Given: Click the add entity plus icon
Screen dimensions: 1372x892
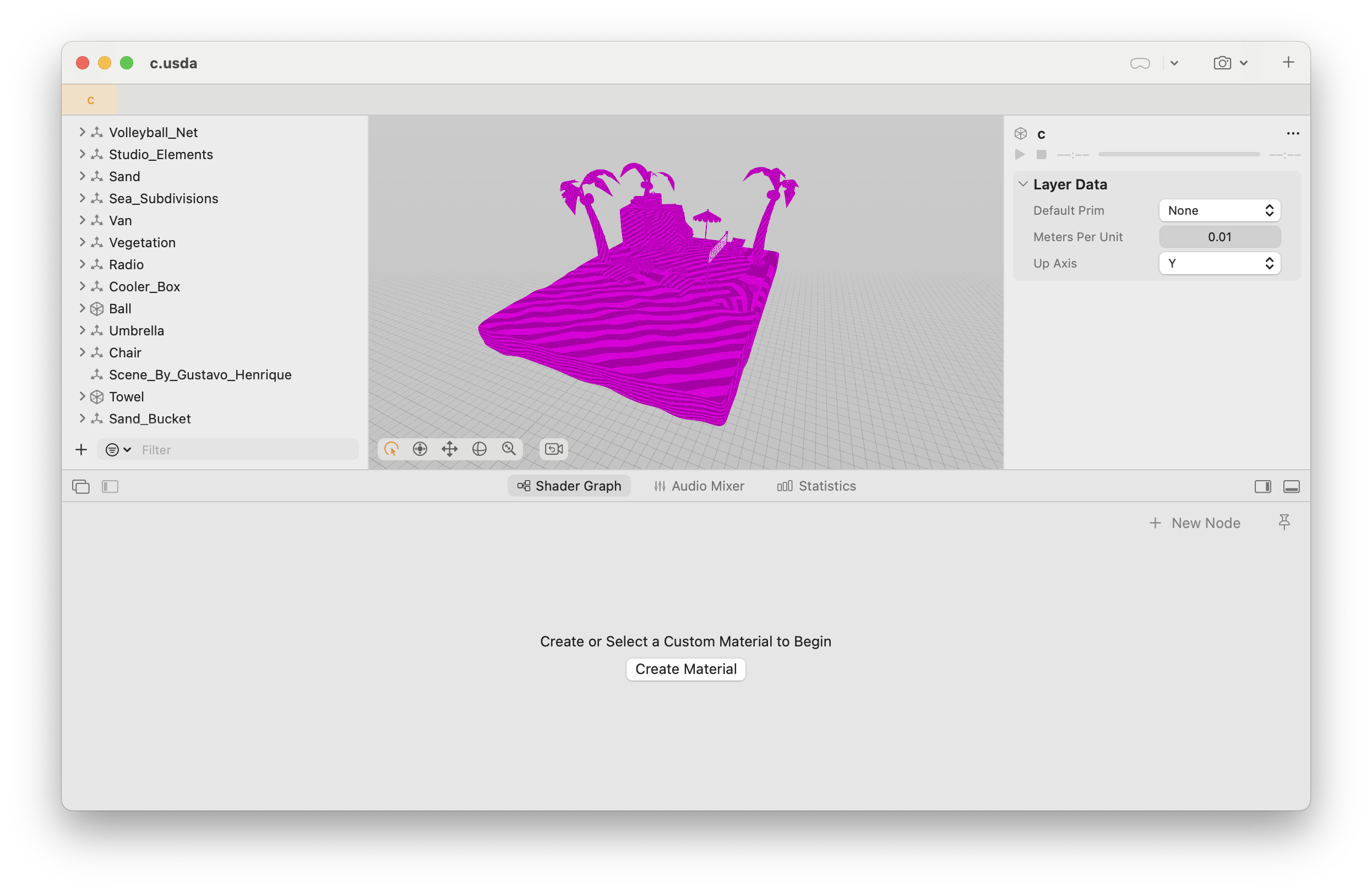Looking at the screenshot, I should [81, 450].
